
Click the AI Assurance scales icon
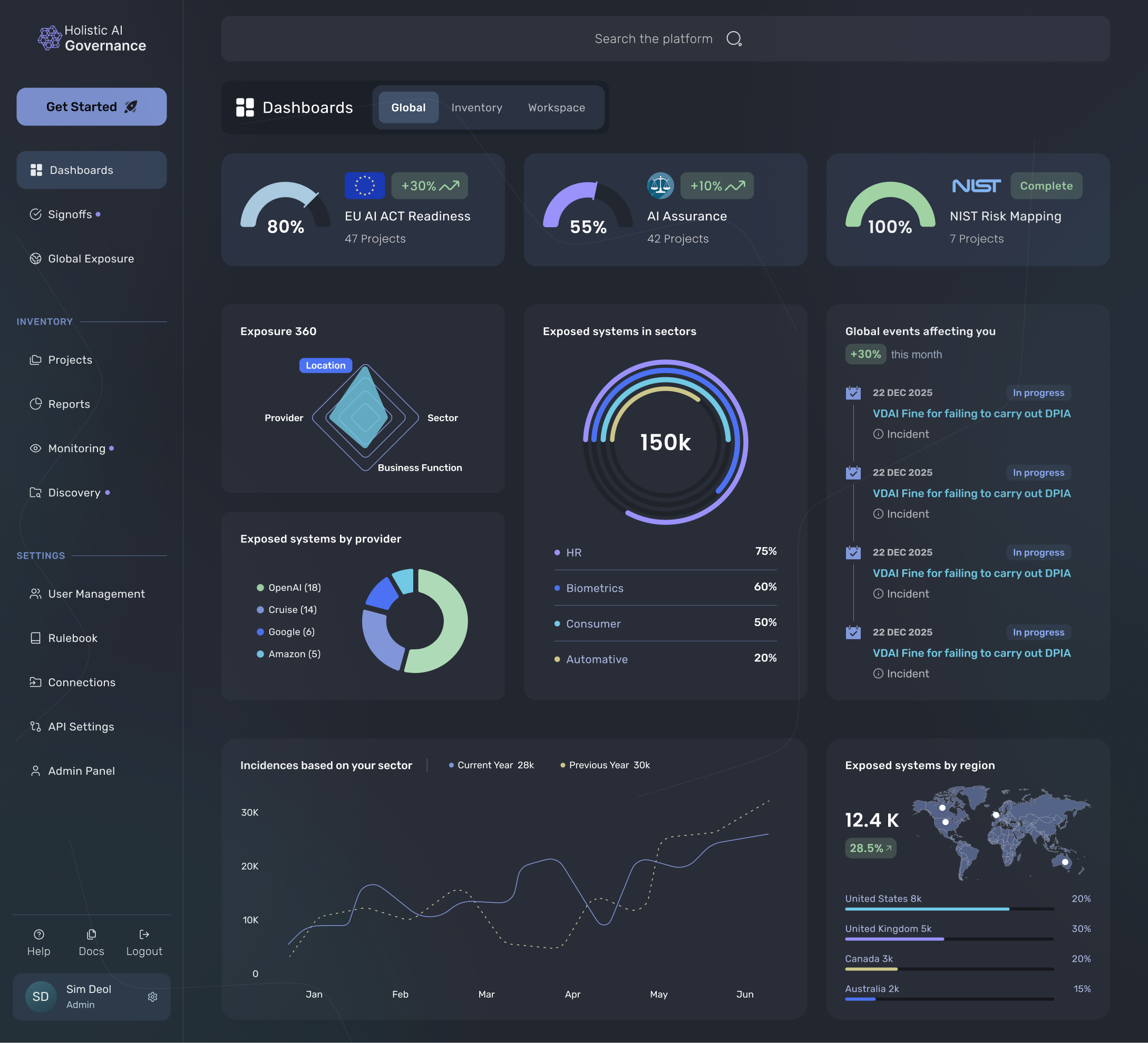click(660, 186)
